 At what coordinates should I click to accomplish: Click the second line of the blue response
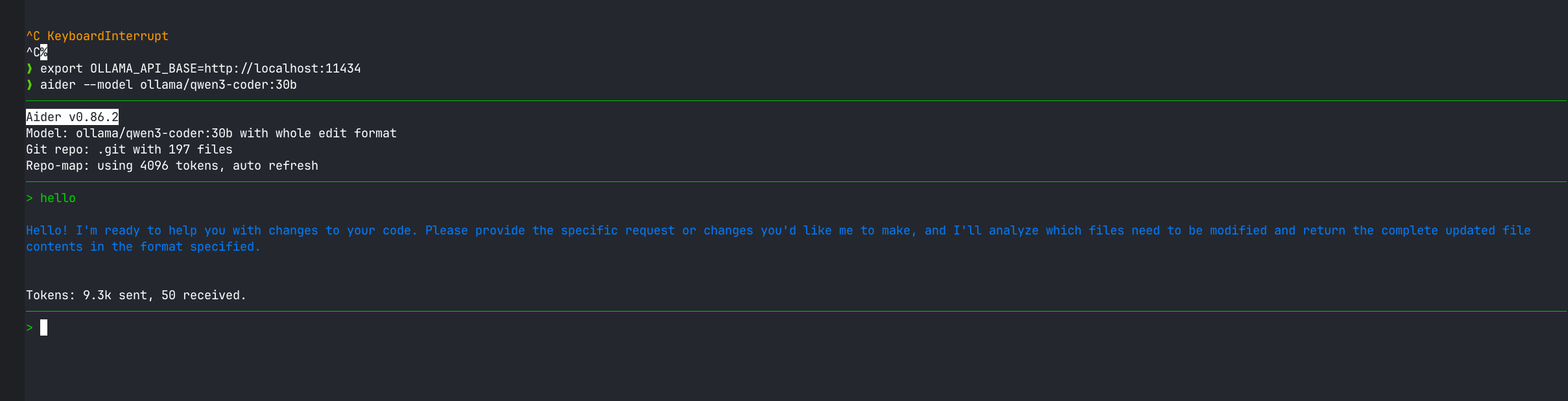click(x=143, y=247)
